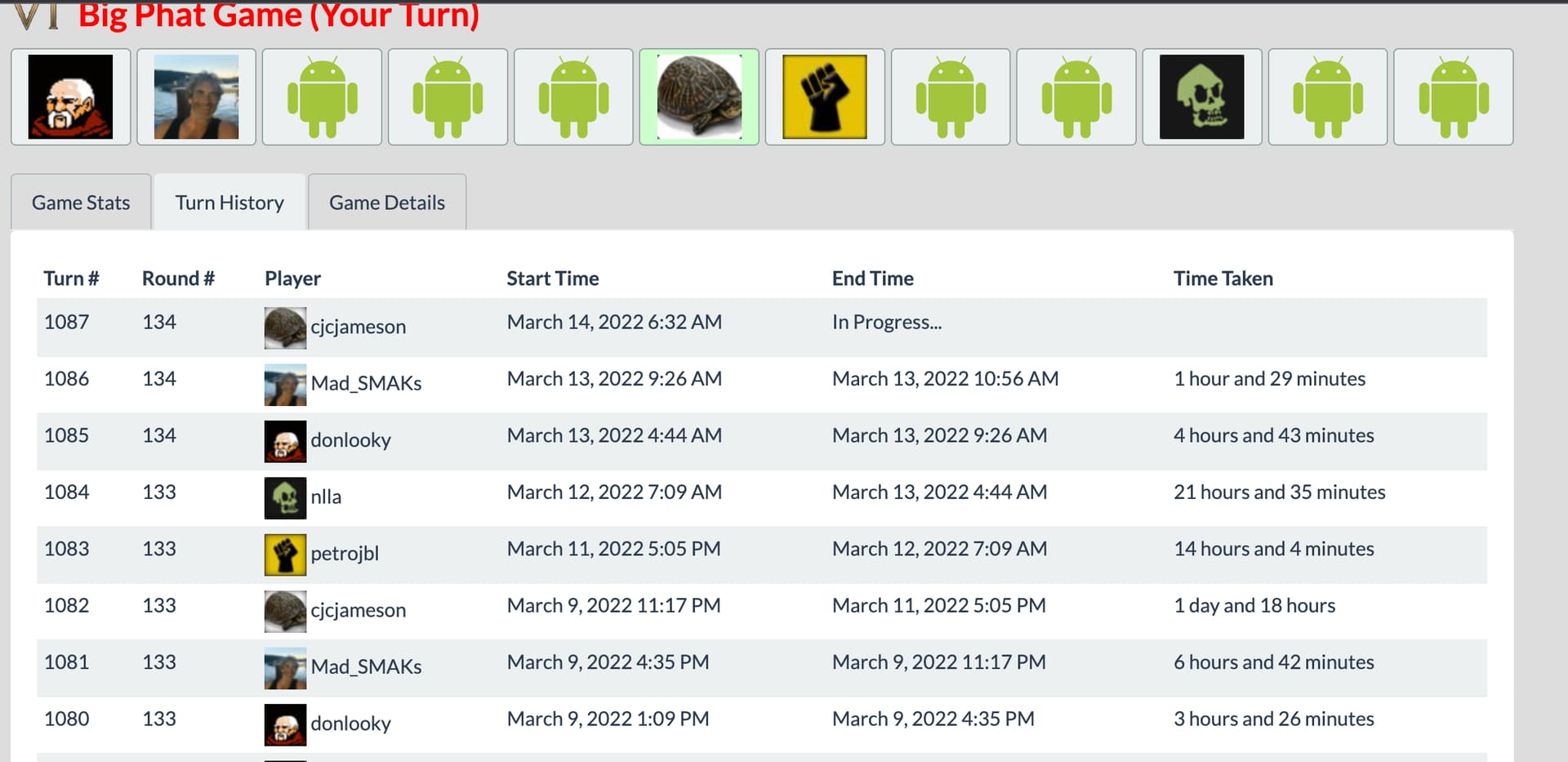Open the Game Stats tab
The image size is (1568, 762).
tap(81, 203)
